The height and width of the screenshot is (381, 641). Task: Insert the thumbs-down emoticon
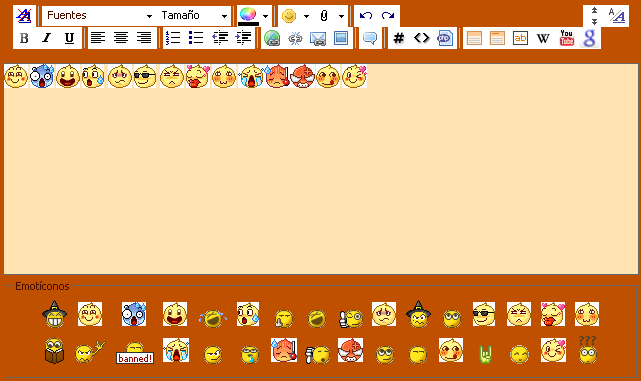(318, 355)
